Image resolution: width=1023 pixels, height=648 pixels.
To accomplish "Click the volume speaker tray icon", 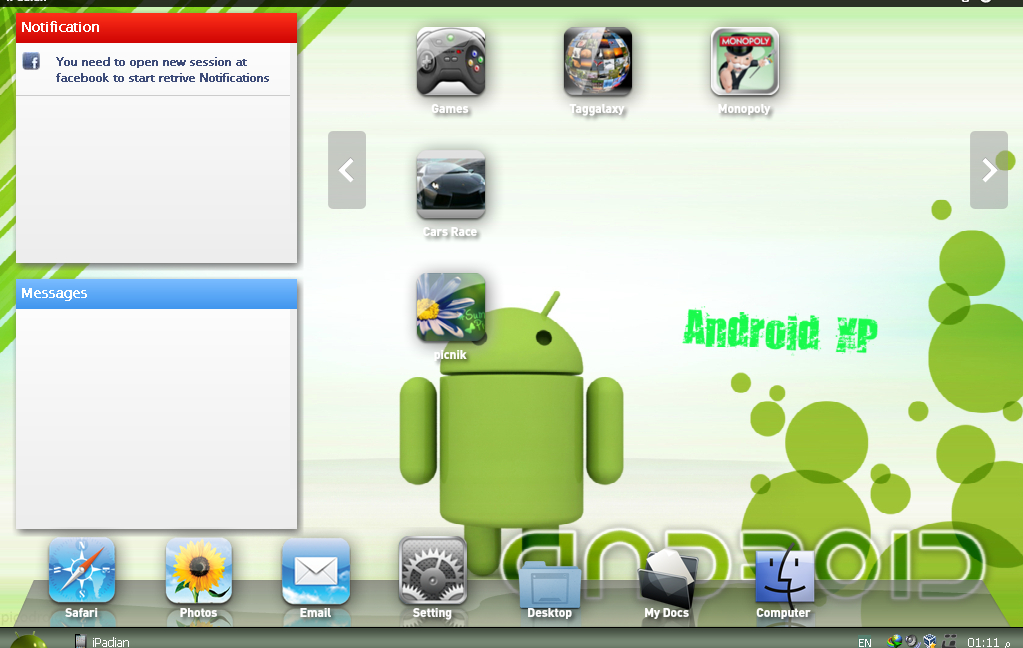I will (912, 641).
